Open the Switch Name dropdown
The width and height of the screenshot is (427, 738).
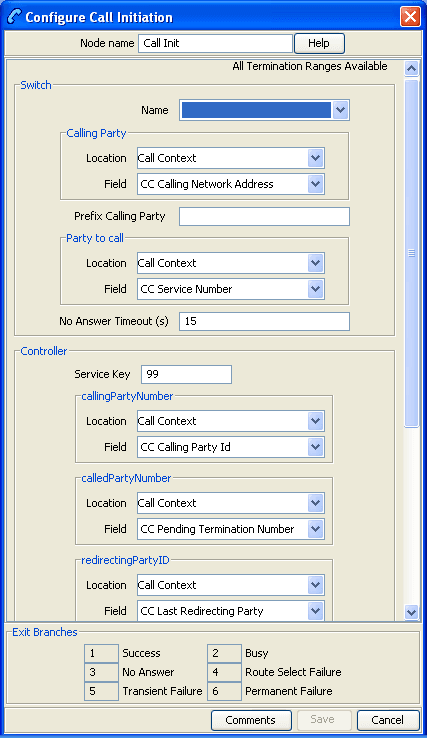[340, 110]
